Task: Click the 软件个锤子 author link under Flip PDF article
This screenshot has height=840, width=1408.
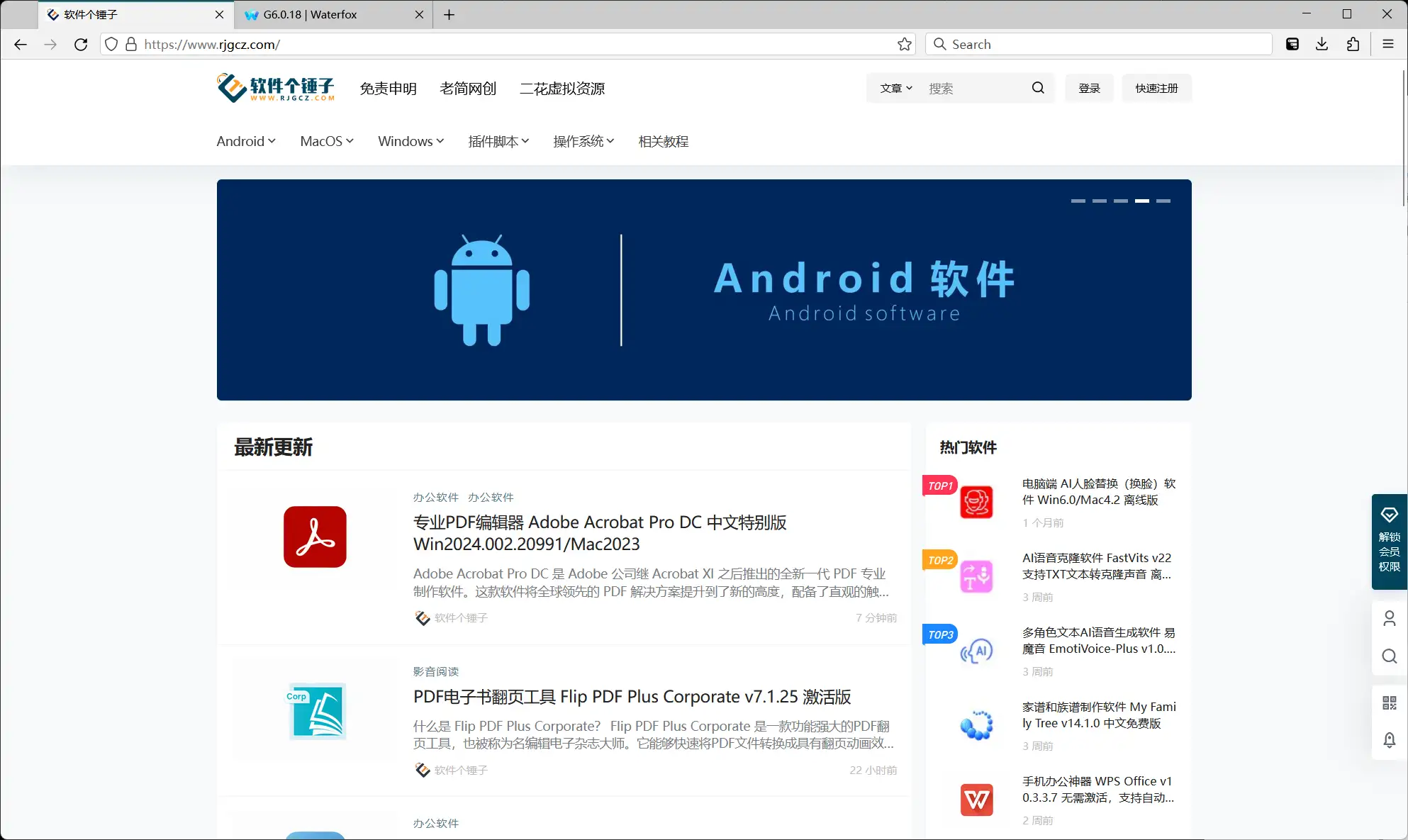Action: [461, 770]
